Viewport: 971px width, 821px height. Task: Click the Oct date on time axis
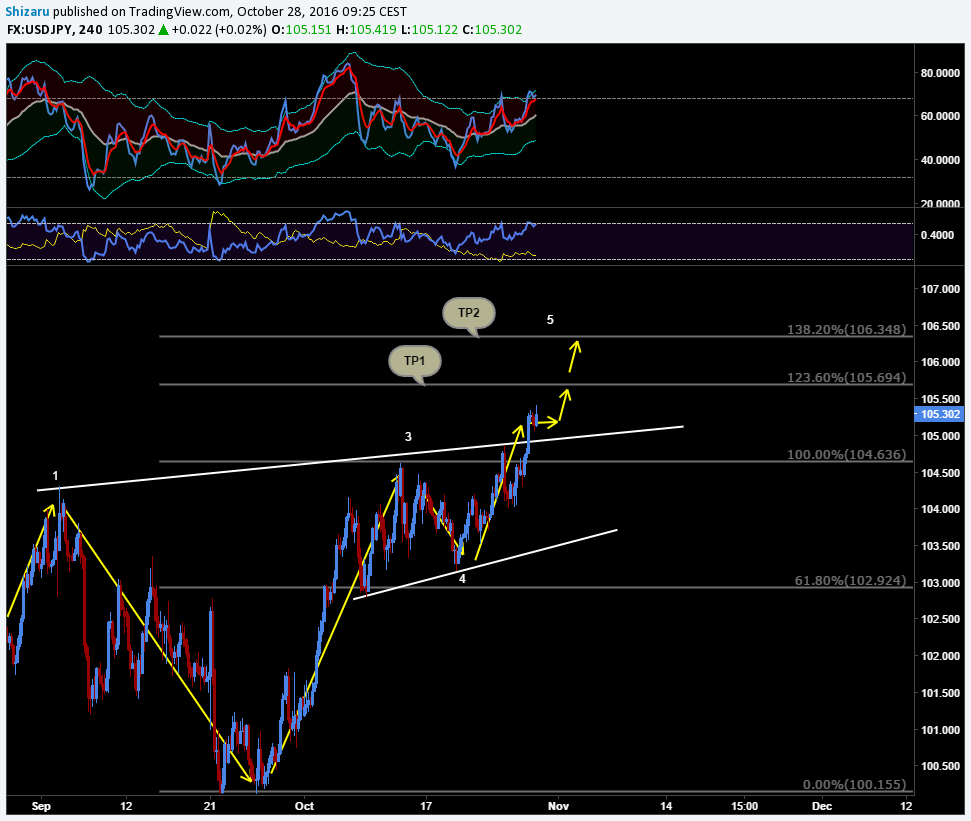click(304, 806)
